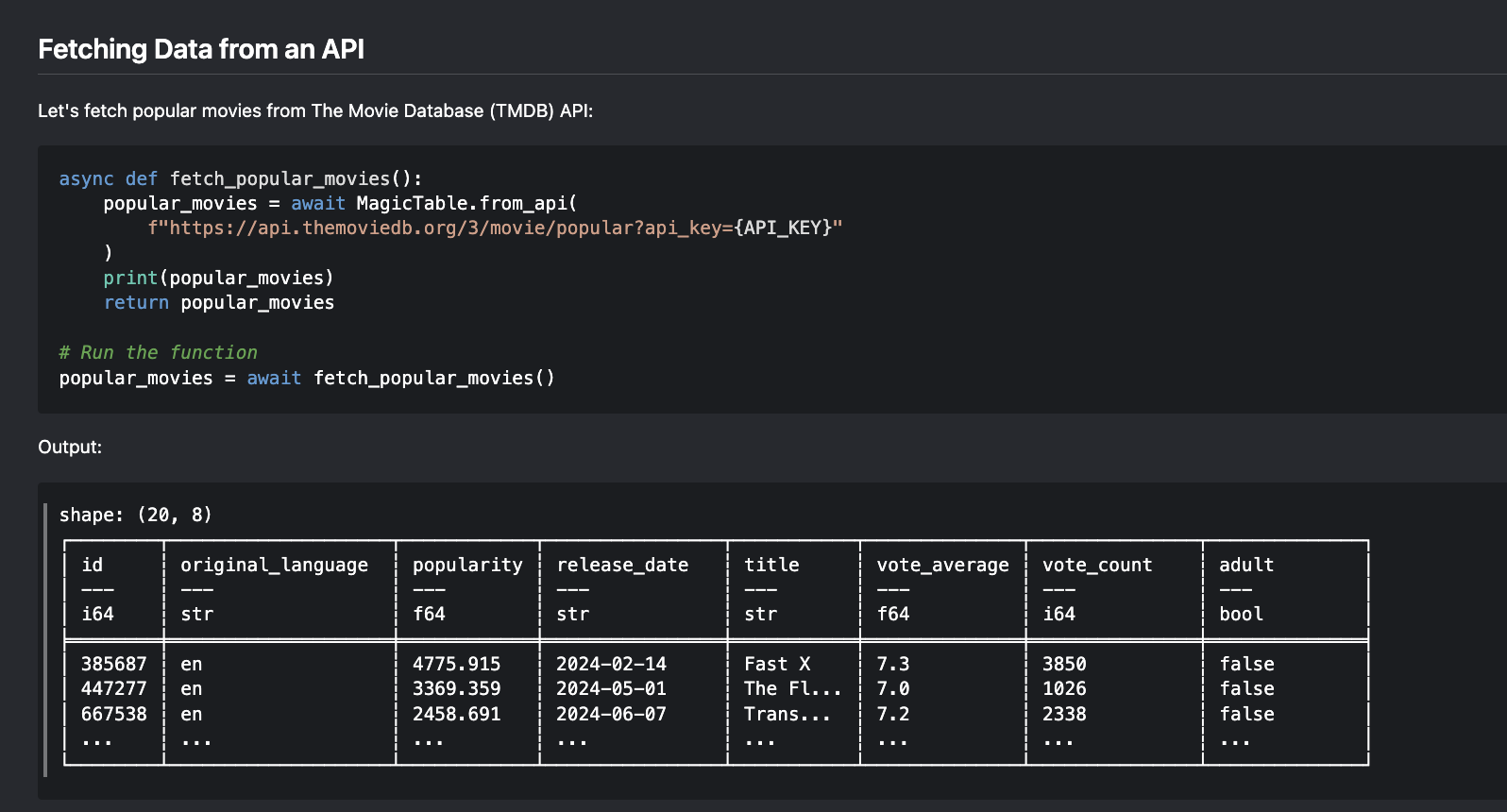The width and height of the screenshot is (1507, 812).
Task: Click the release date '2024-02-14'
Action: click(612, 664)
